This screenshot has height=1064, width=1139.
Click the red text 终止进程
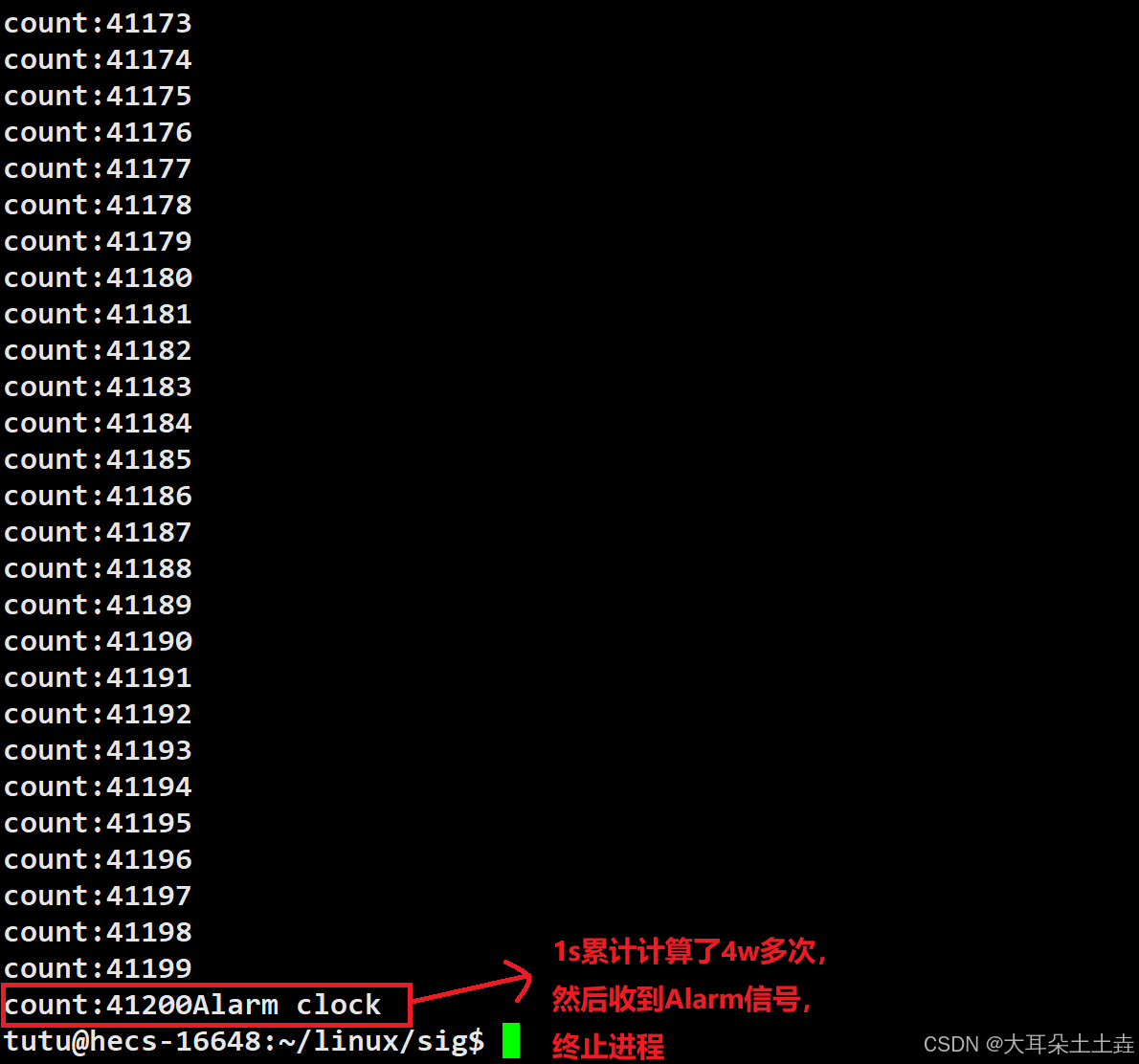click(608, 1047)
